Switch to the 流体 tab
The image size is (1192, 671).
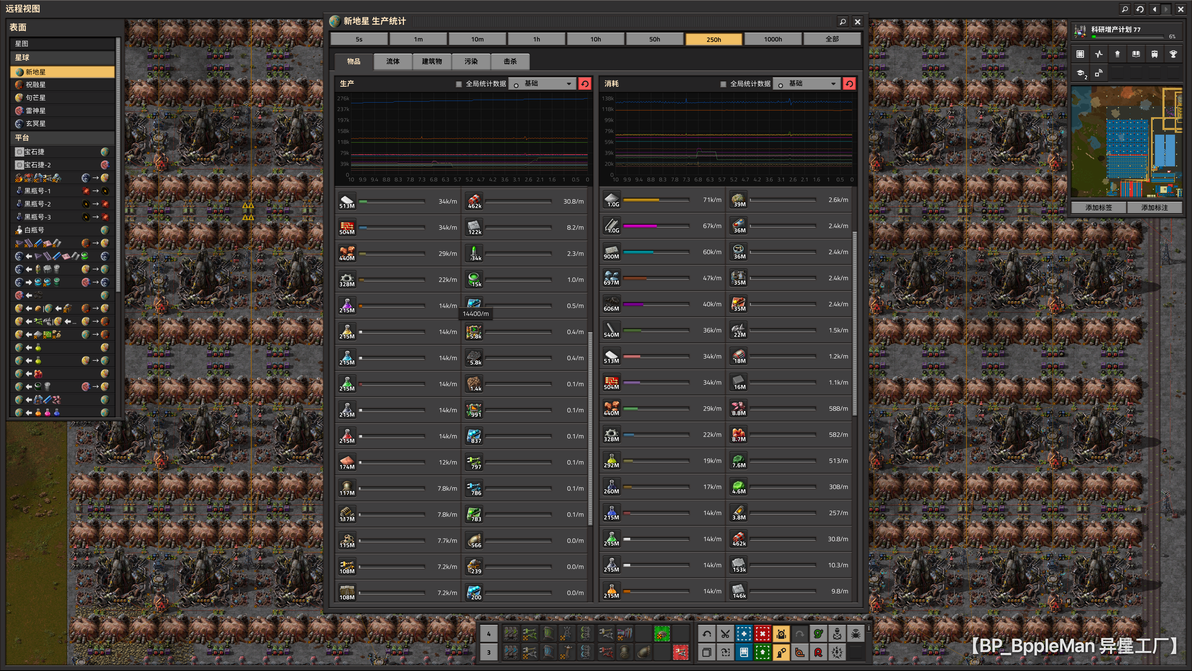(393, 62)
